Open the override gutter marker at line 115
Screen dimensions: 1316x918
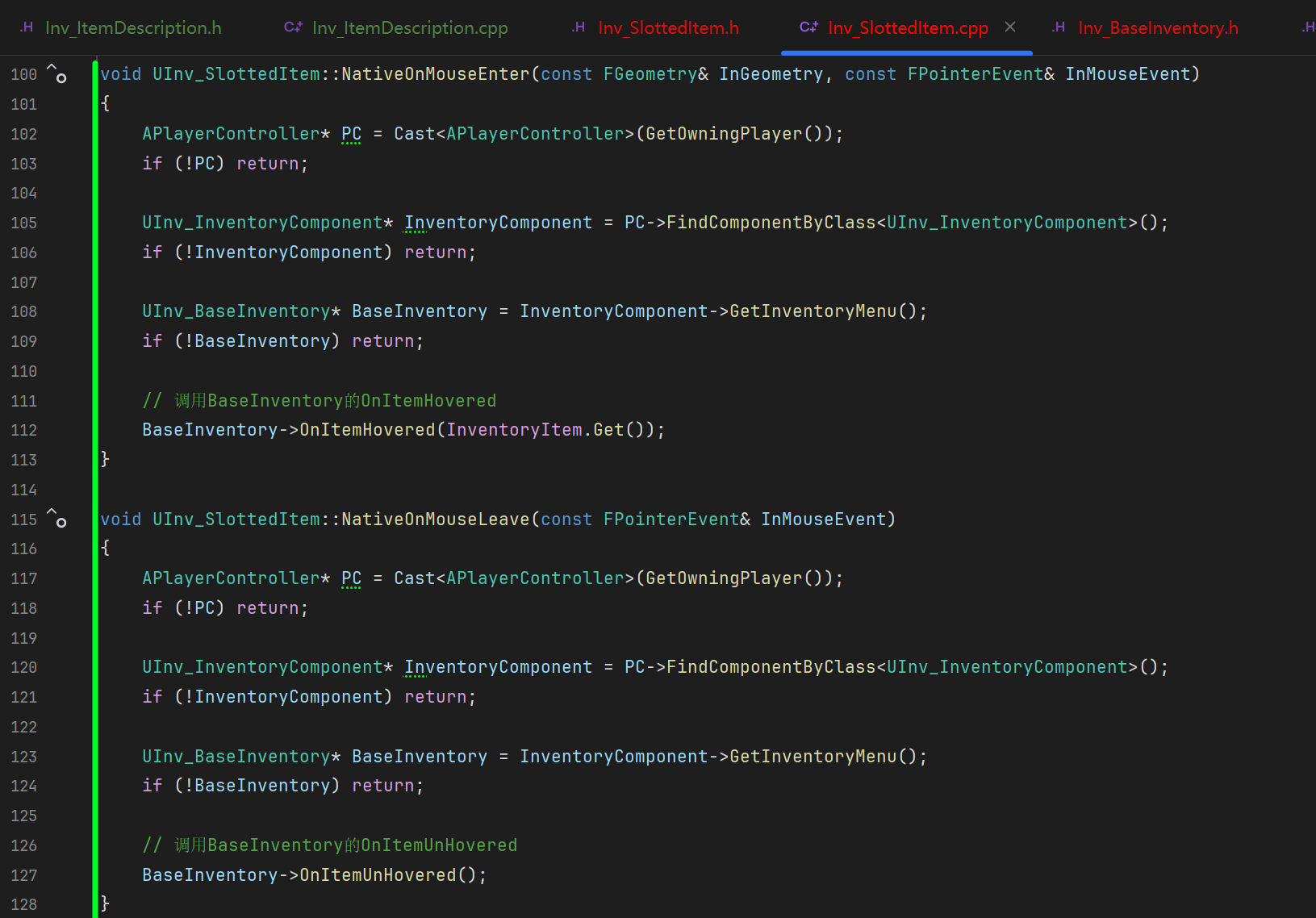56,519
